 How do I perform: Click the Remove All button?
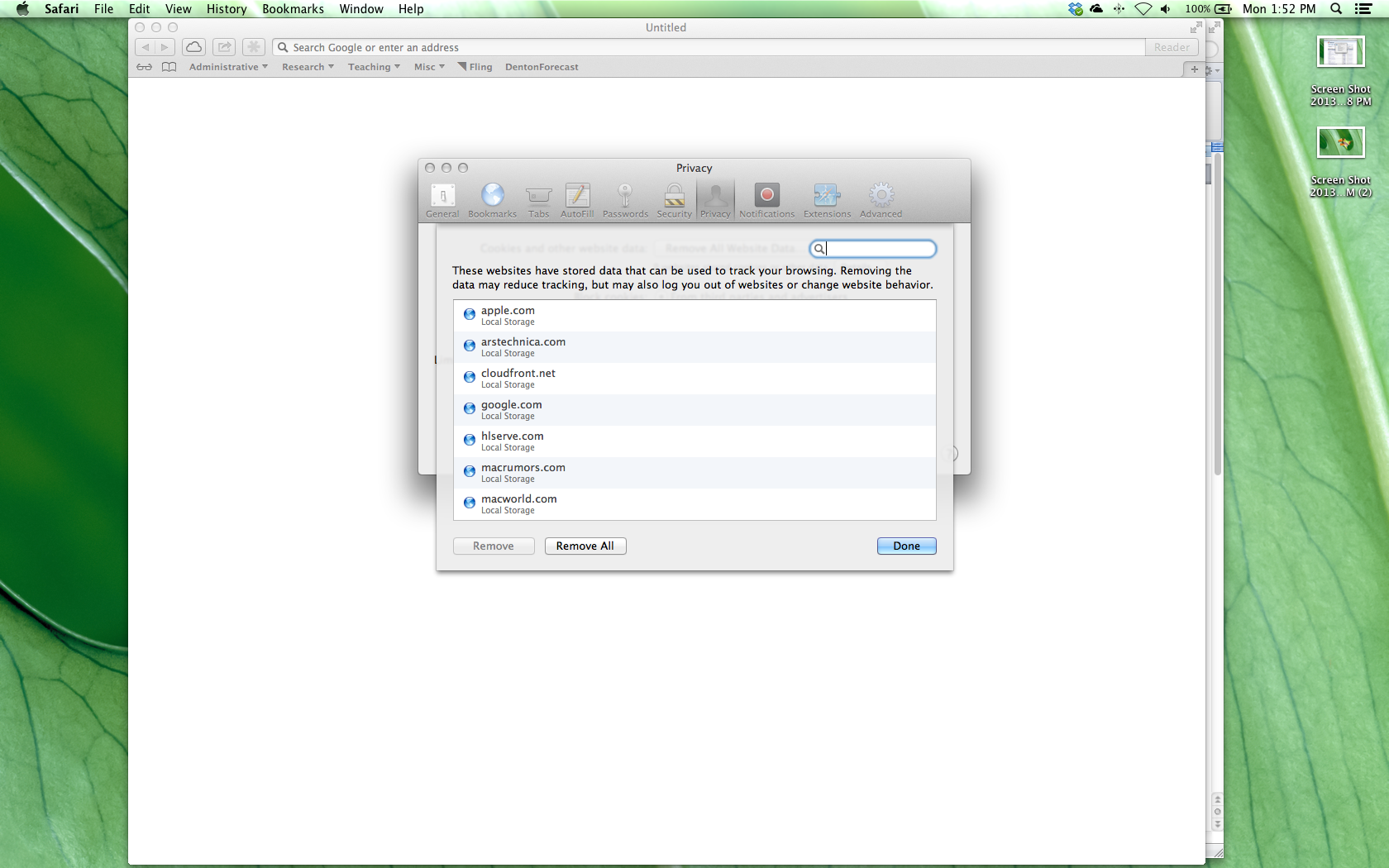click(x=585, y=546)
